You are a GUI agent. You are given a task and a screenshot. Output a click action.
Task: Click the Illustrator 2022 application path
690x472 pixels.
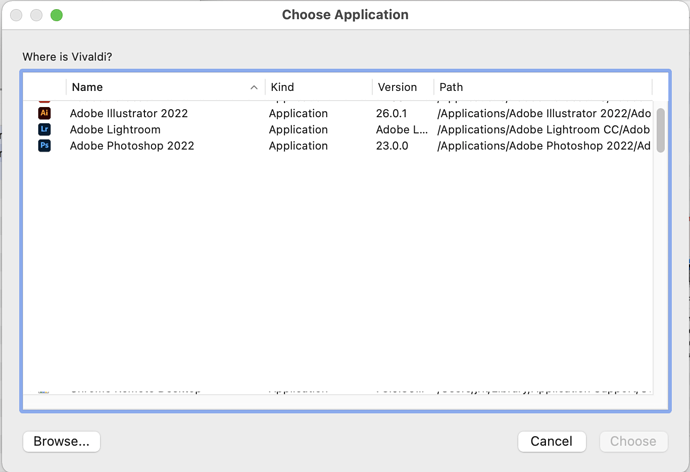click(544, 113)
